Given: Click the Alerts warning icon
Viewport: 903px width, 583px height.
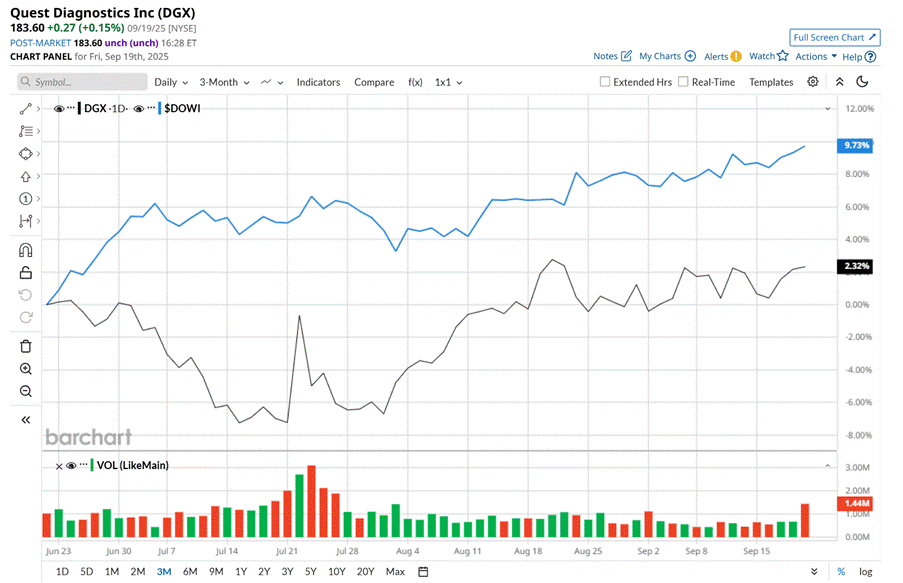Looking at the screenshot, I should coord(736,56).
